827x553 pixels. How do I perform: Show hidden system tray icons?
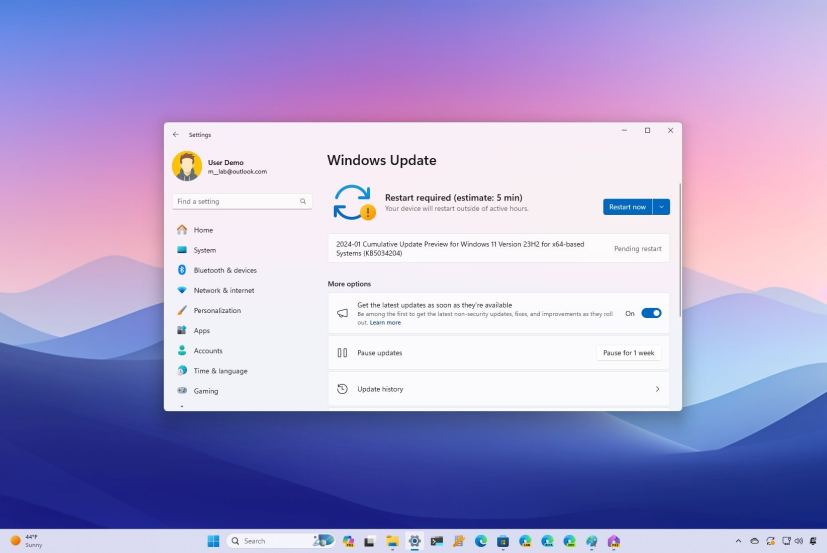click(x=738, y=541)
